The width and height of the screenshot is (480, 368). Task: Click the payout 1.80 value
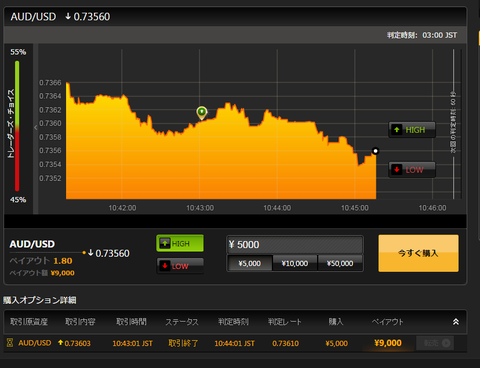[63, 261]
